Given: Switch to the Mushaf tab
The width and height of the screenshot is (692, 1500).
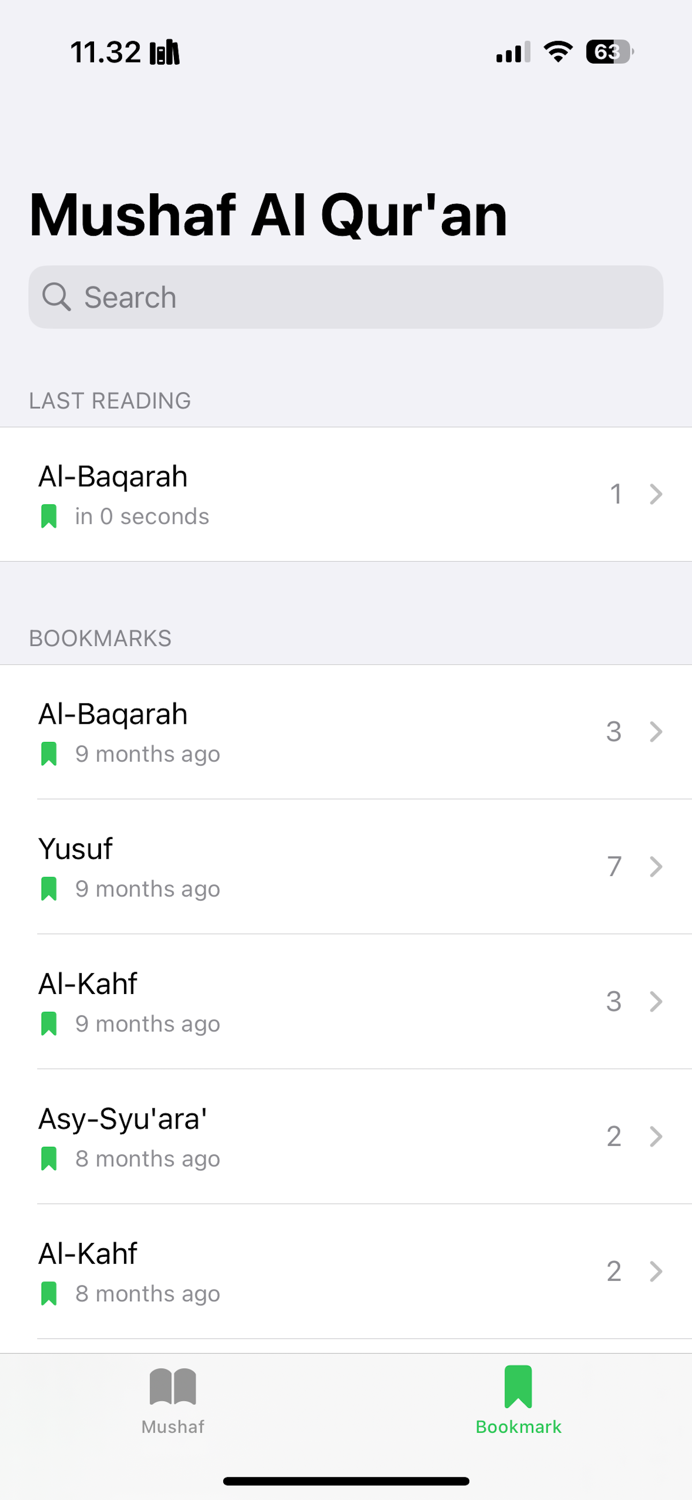Looking at the screenshot, I should click(172, 1398).
